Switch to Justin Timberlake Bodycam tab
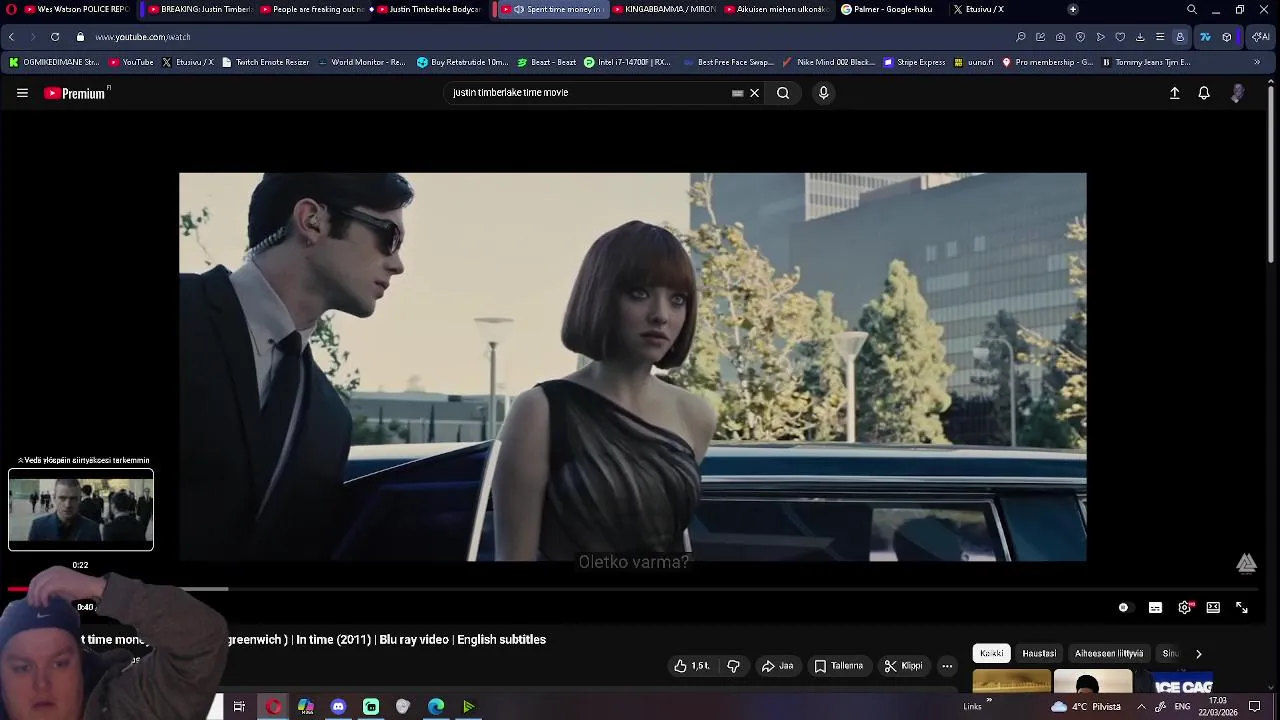The height and width of the screenshot is (720, 1280). coord(430,9)
